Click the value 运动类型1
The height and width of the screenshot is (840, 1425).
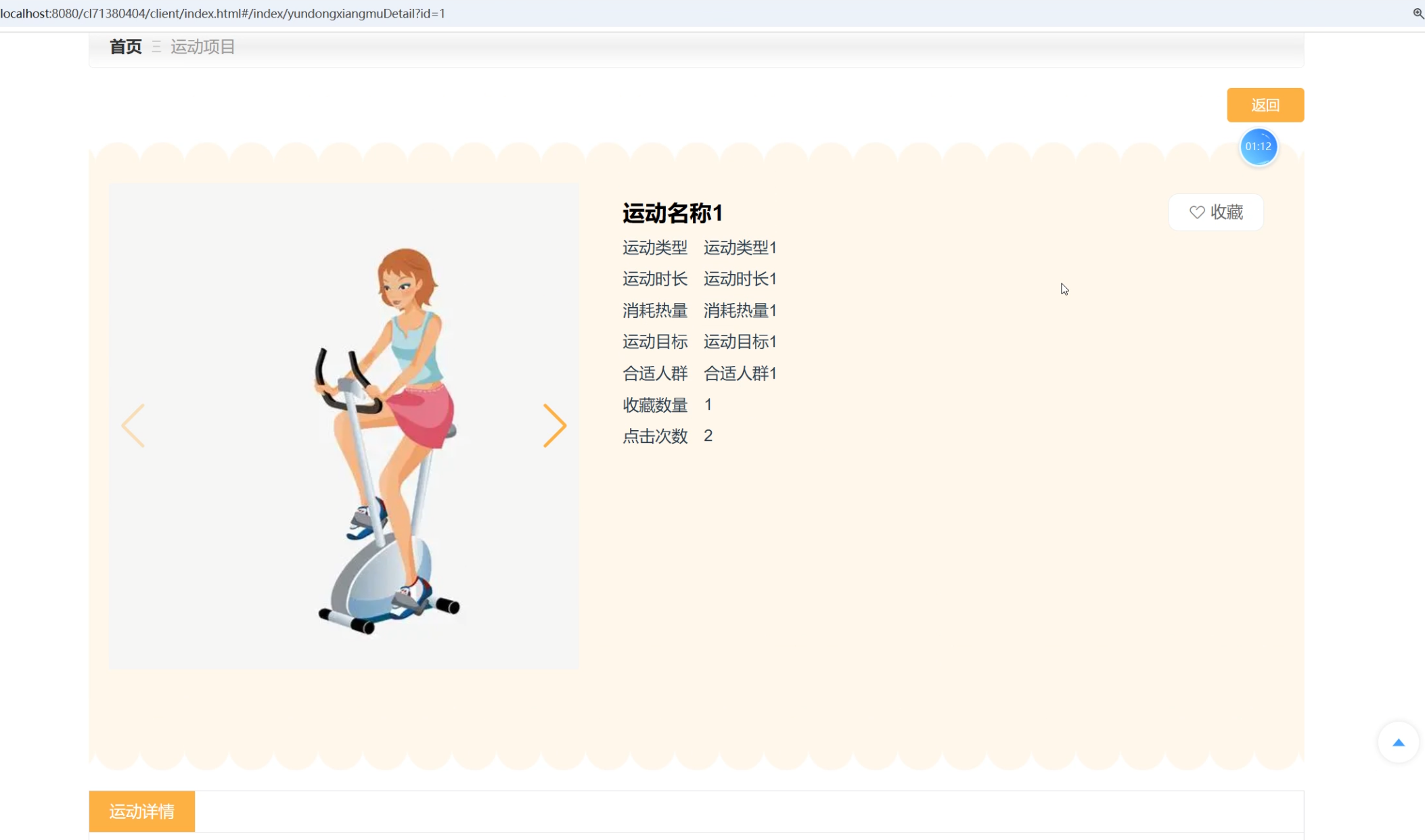click(740, 248)
